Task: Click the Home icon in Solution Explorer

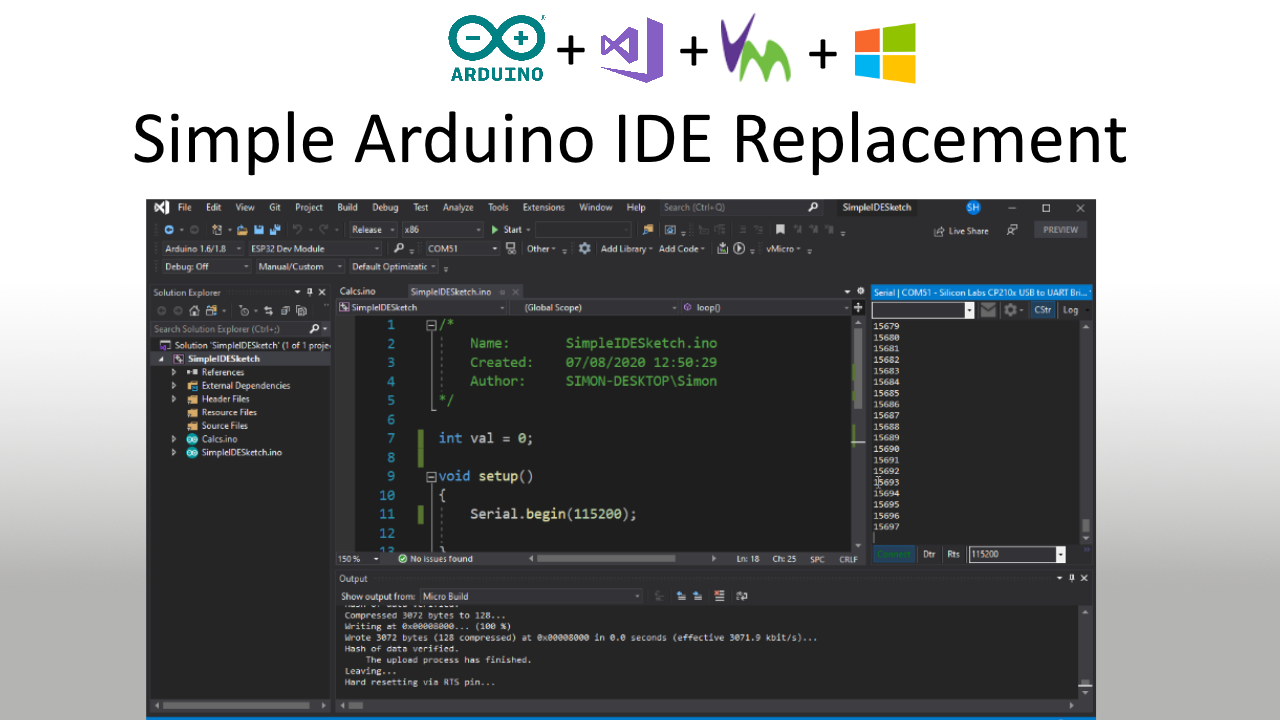Action: click(195, 311)
